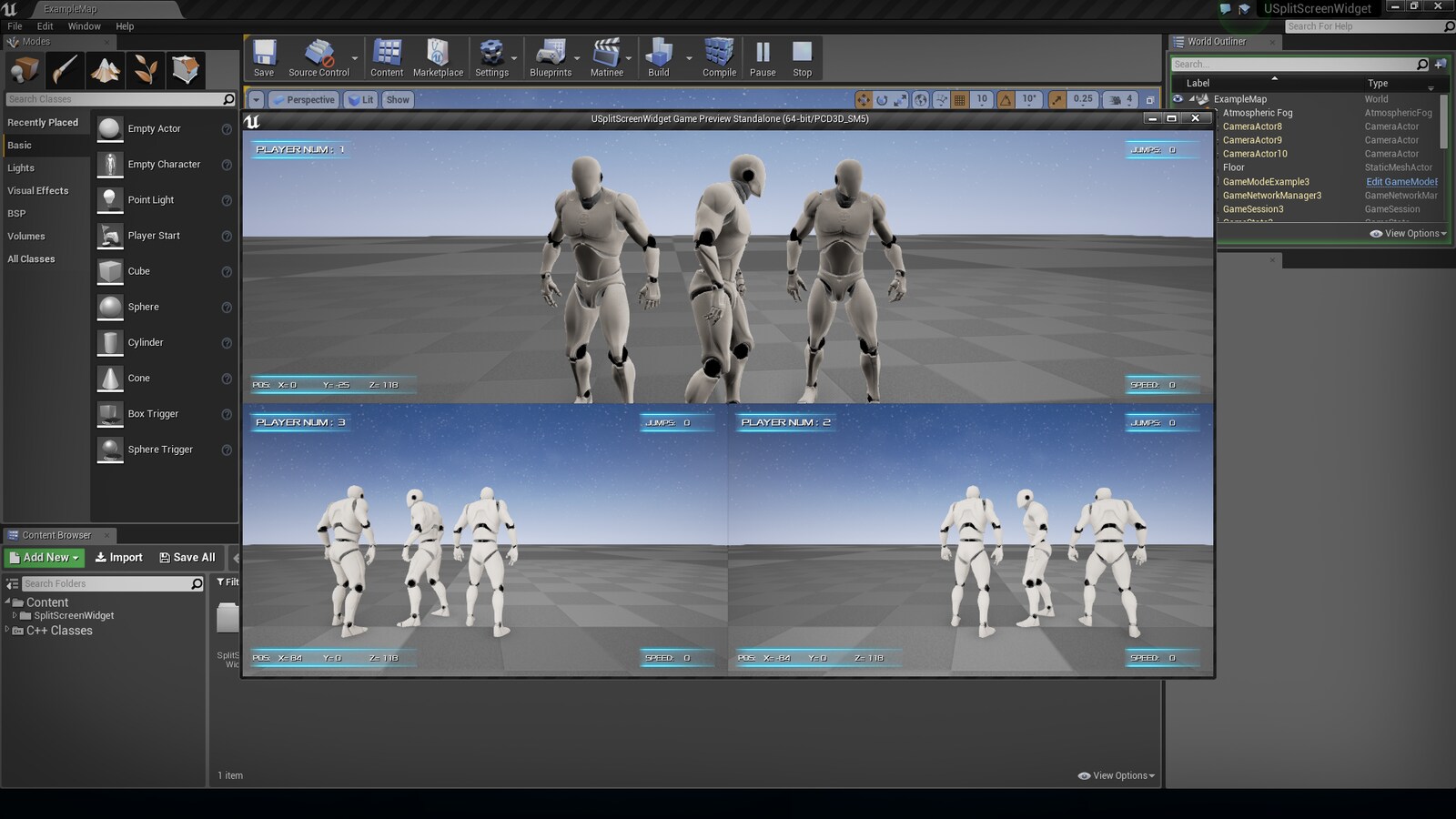Toggle rotation snapping angle icon
1456x819 pixels.
[1006, 100]
